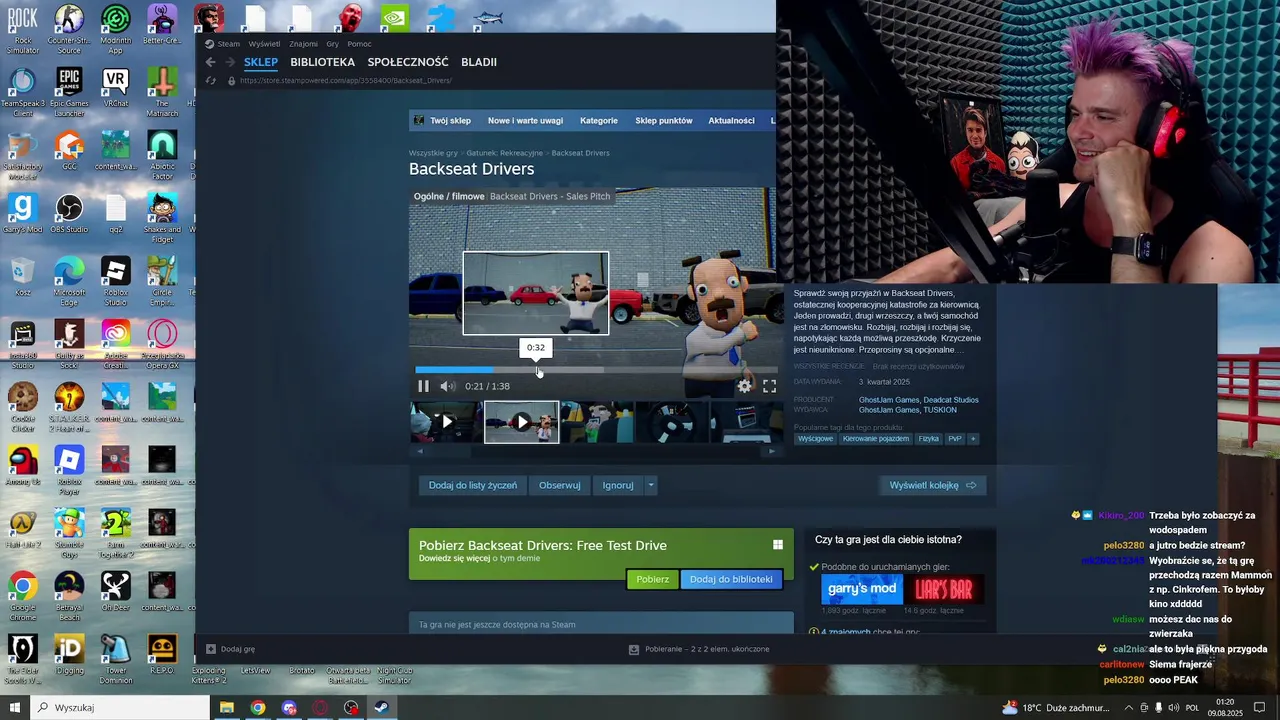Click Dodaj do biblioteki button
The height and width of the screenshot is (720, 1280).
731,579
